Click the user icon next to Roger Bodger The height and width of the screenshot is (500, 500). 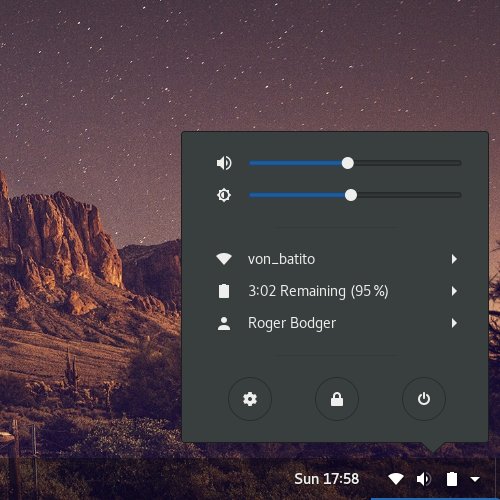(x=224, y=323)
